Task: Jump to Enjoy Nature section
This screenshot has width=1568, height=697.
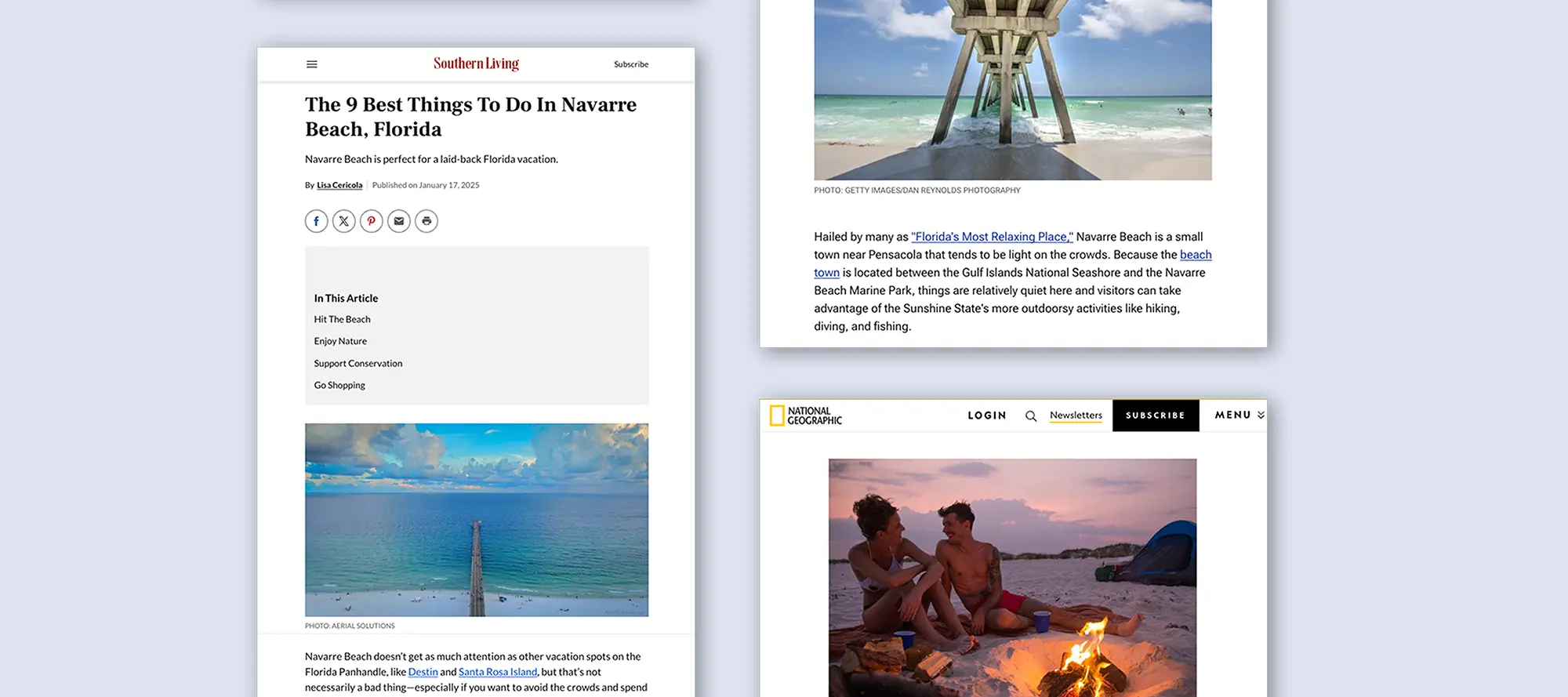Action: [340, 341]
